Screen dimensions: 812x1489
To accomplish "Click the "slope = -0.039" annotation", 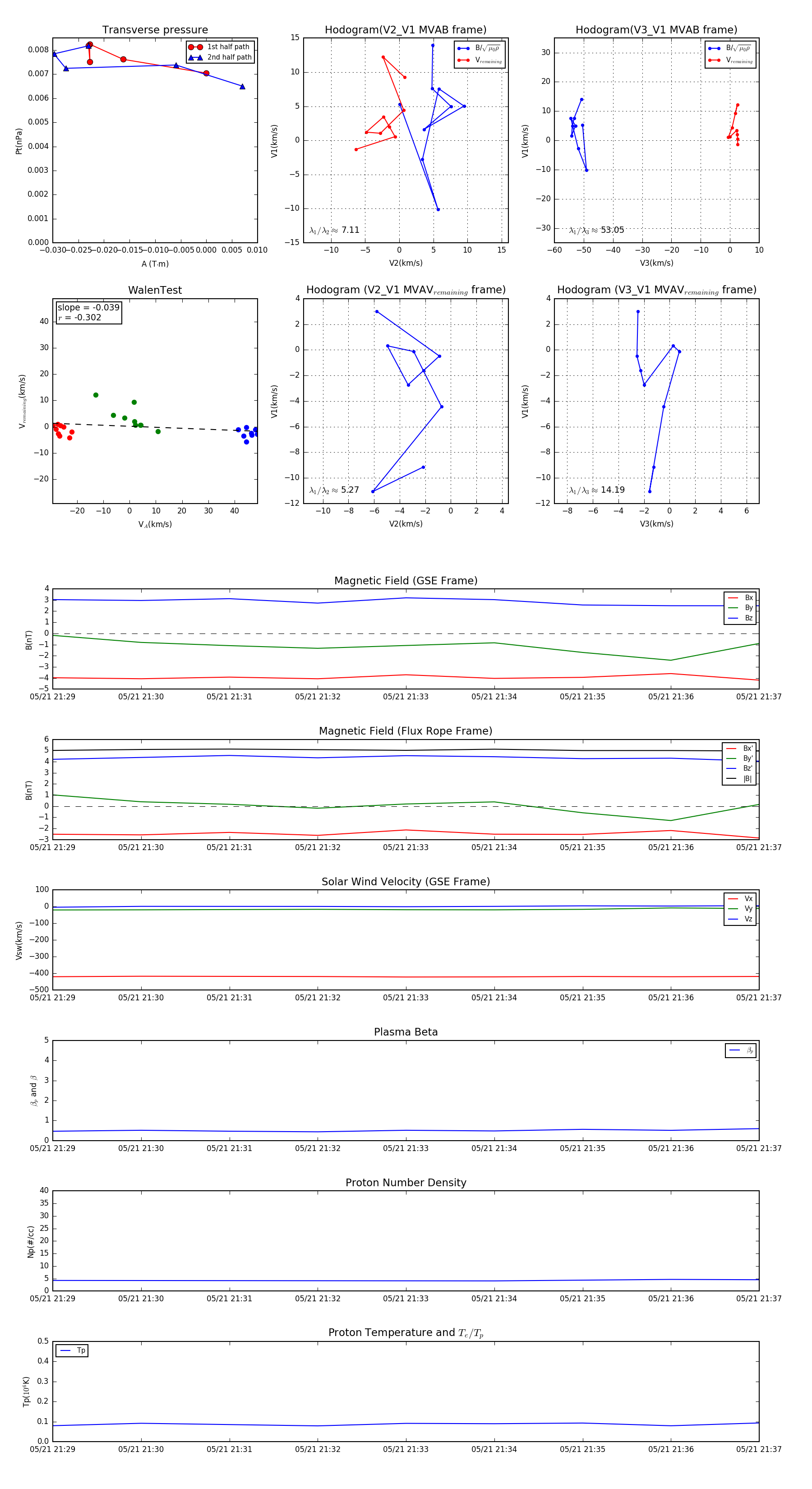I will (x=88, y=308).
